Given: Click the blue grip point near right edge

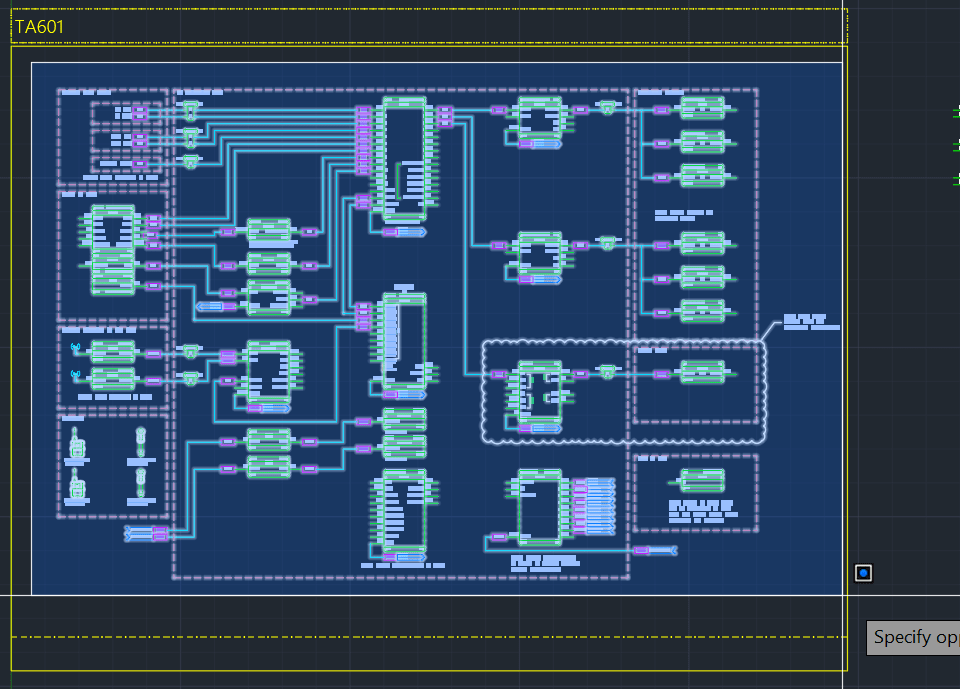Looking at the screenshot, I should (x=864, y=572).
